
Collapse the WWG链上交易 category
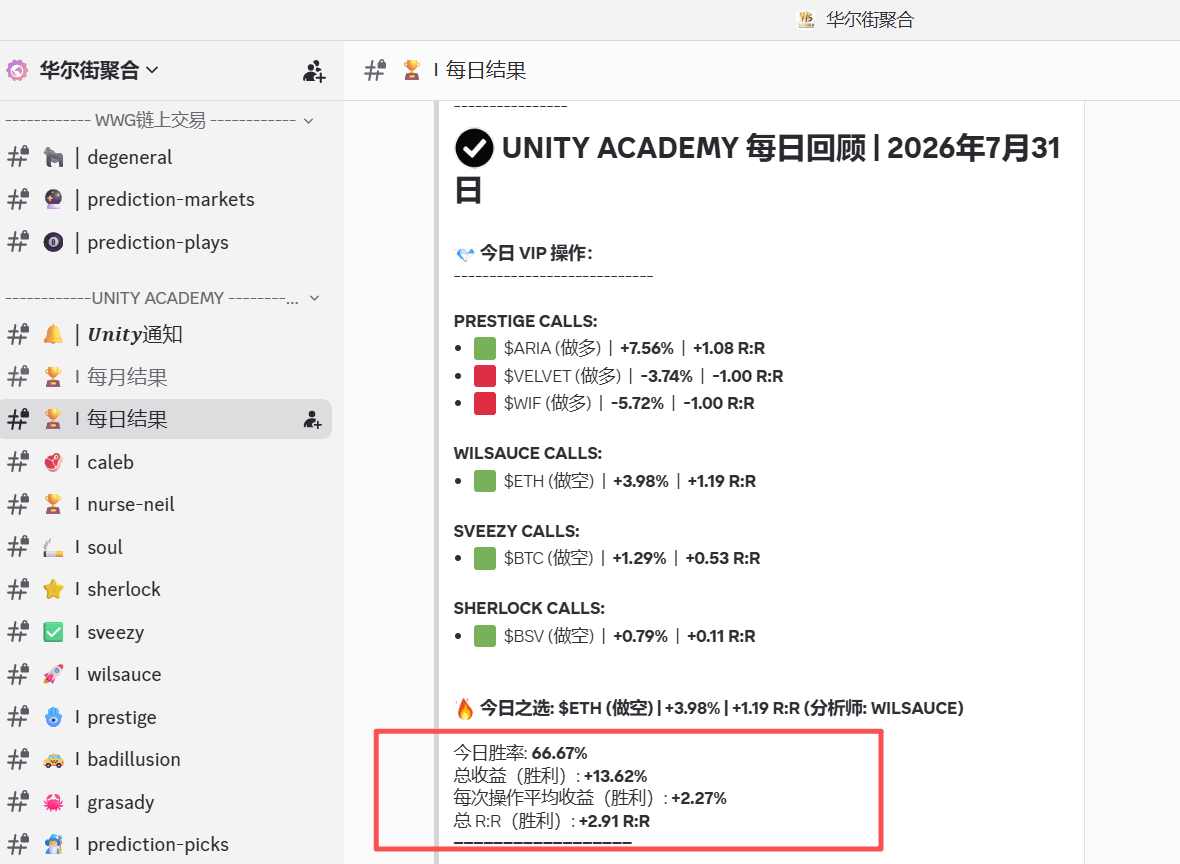pyautogui.click(x=308, y=120)
